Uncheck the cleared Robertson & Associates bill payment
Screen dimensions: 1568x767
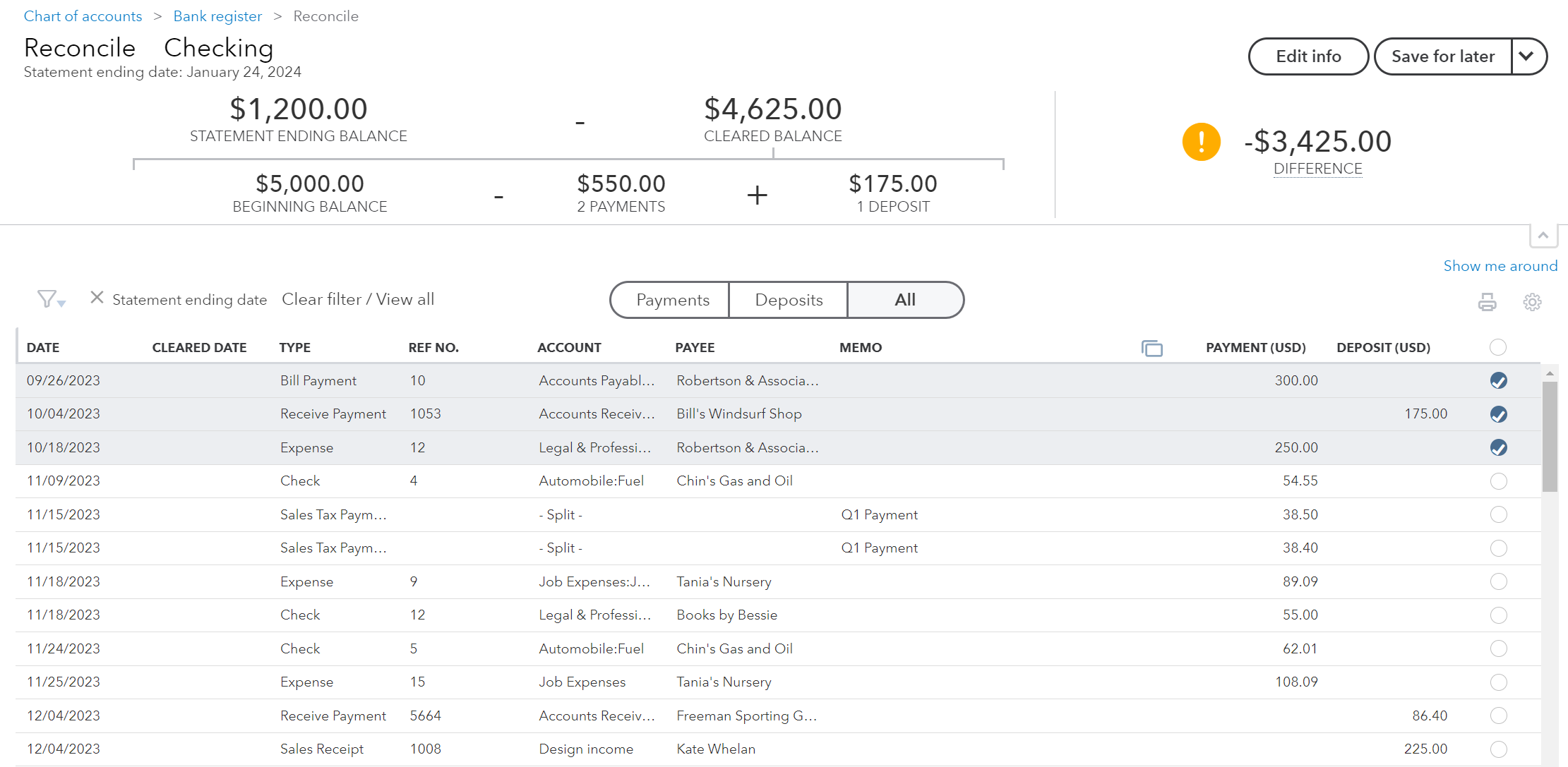pos(1499,380)
